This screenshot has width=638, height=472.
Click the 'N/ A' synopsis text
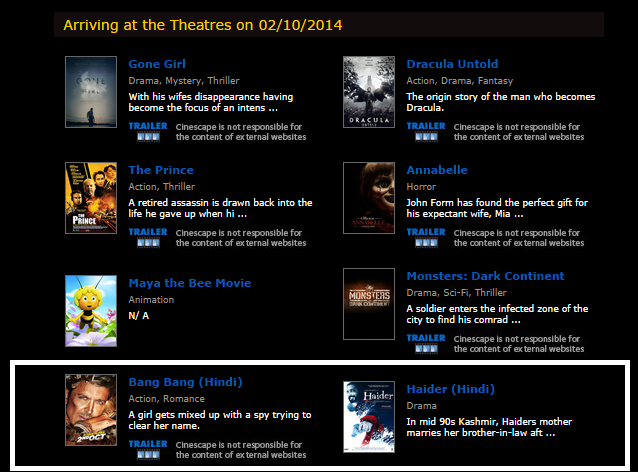click(138, 316)
